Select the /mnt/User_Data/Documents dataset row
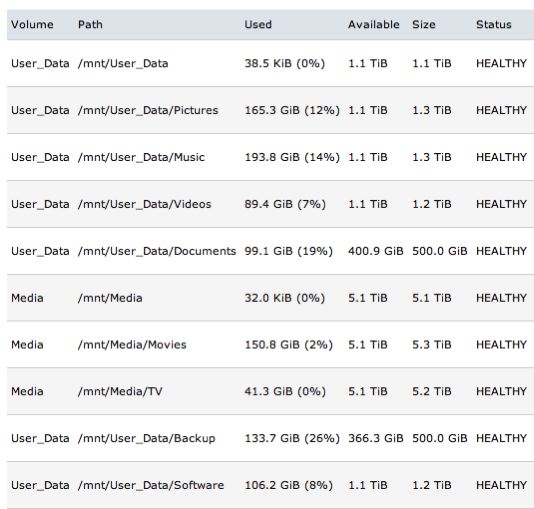 tap(270, 251)
